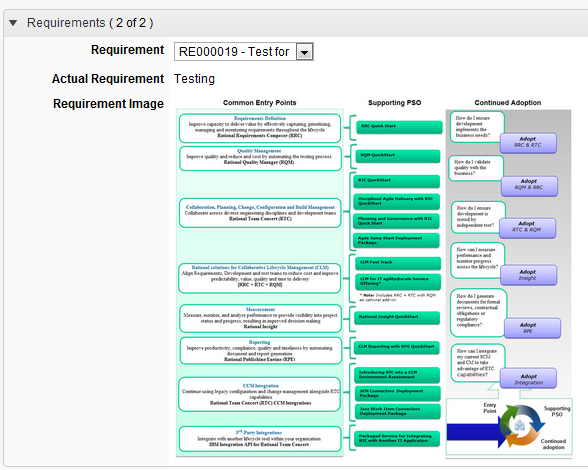Image resolution: width=588 pixels, height=470 pixels.
Task: Click the circular arrows cycle graphic
Action: pyautogui.click(x=522, y=426)
